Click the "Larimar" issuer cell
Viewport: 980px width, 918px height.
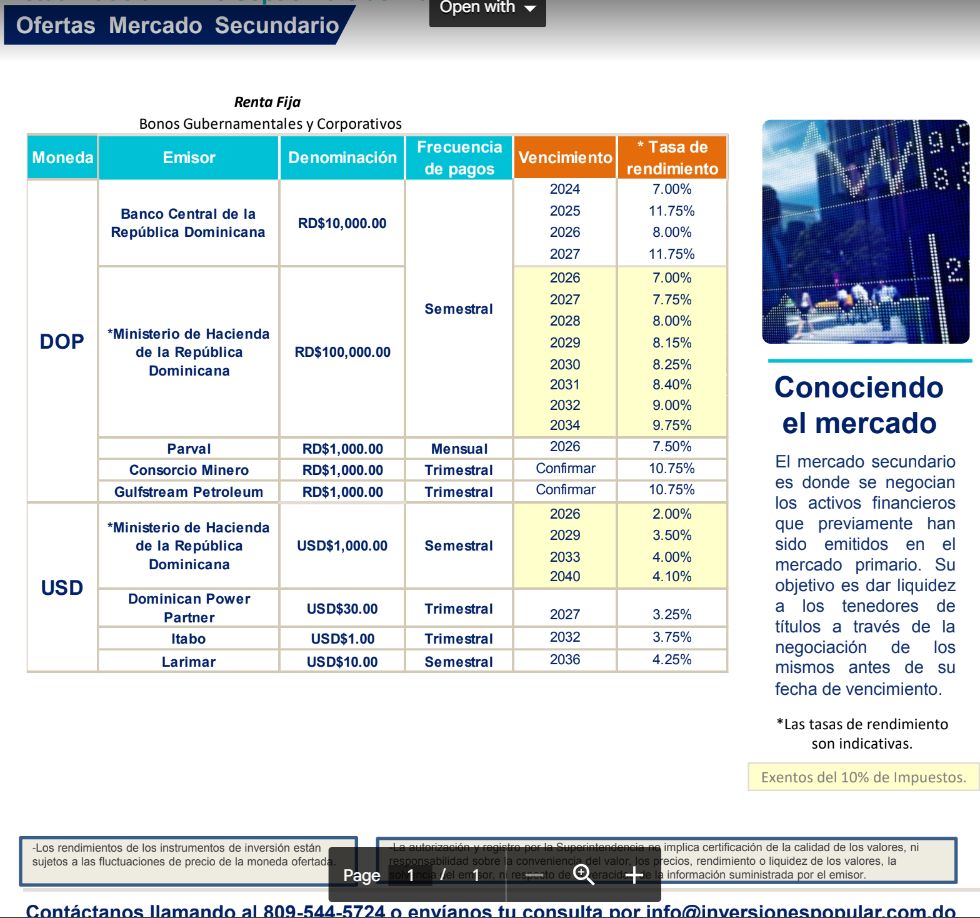[x=189, y=662]
